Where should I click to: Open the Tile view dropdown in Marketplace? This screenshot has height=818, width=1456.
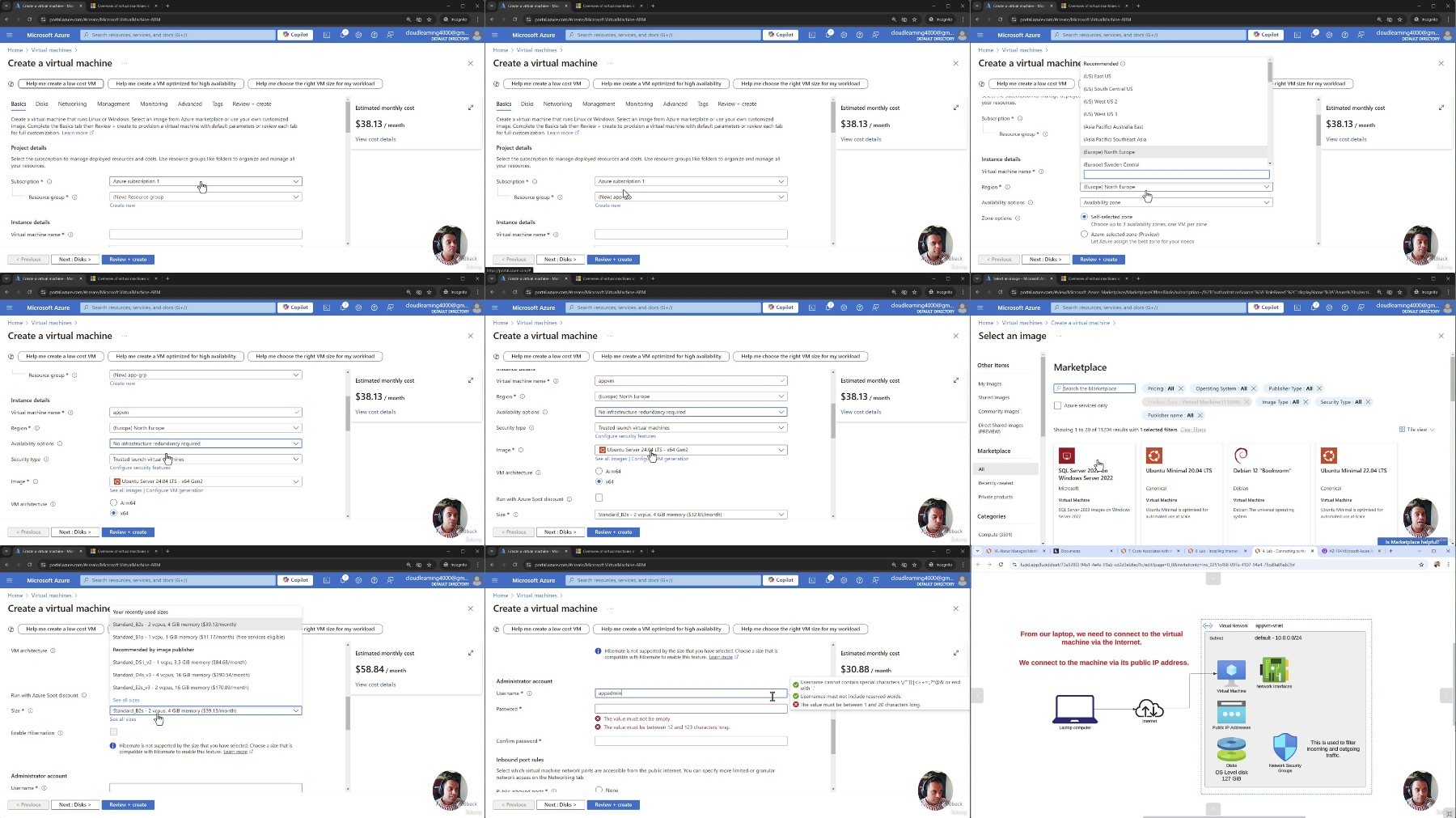[1417, 430]
